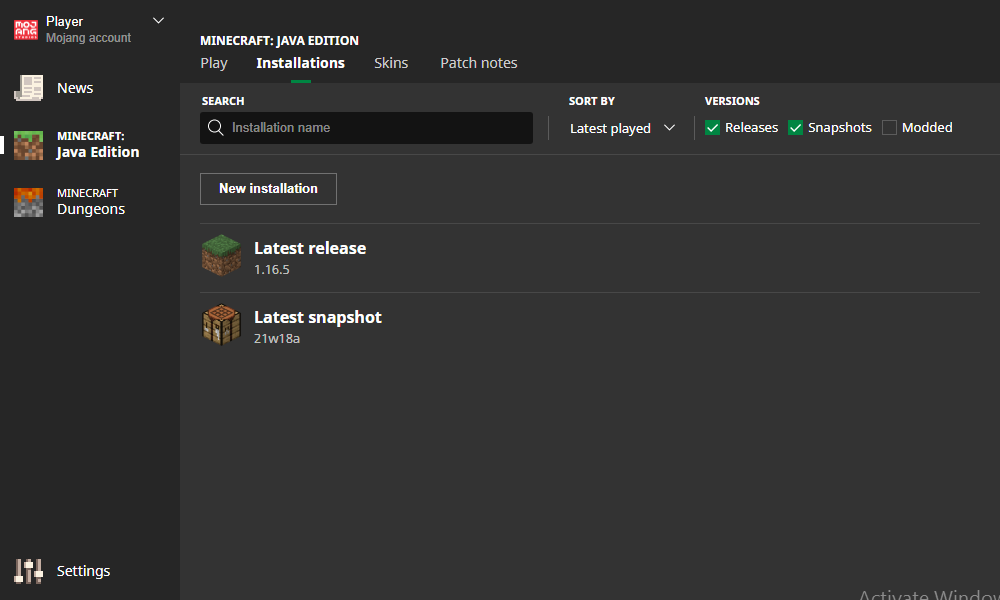
Task: Go to the Patch notes tab
Action: 479,63
